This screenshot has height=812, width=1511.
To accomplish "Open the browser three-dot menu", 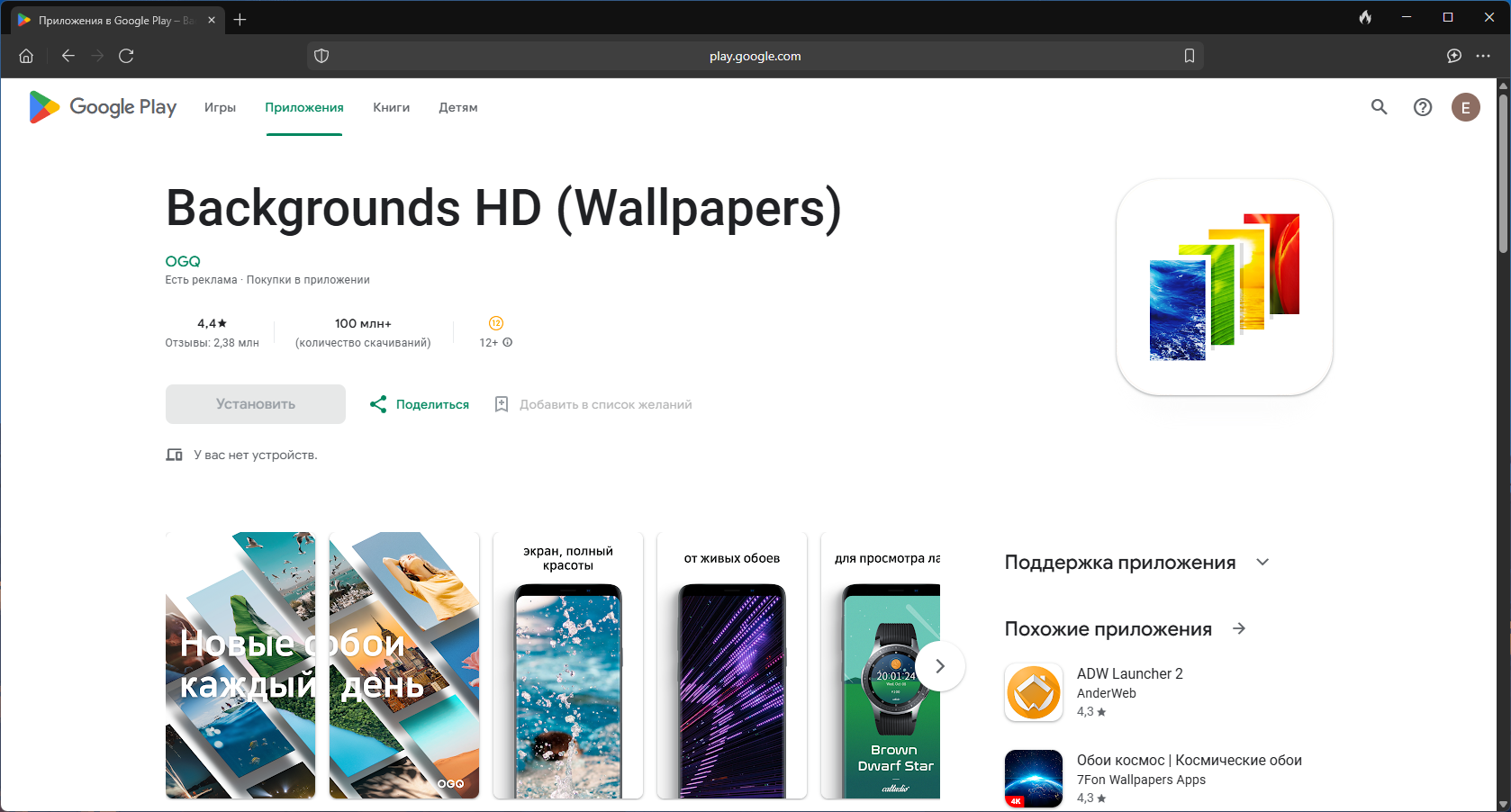I will [1483, 56].
